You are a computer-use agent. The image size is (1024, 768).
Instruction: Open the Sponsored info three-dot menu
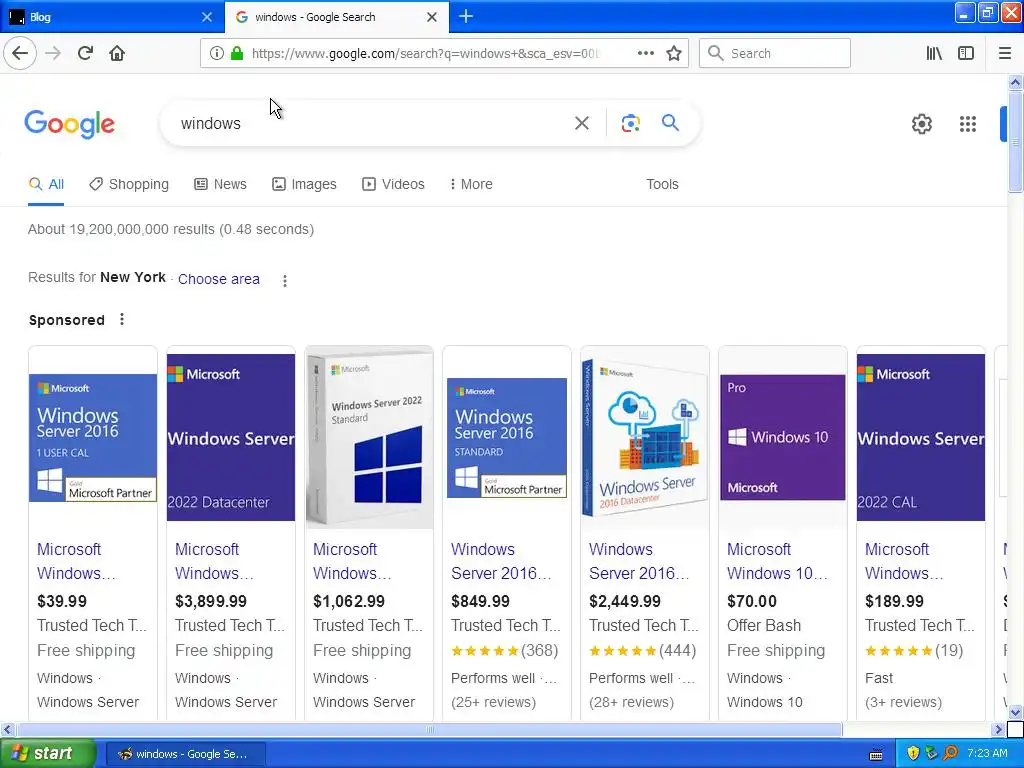[x=121, y=319]
